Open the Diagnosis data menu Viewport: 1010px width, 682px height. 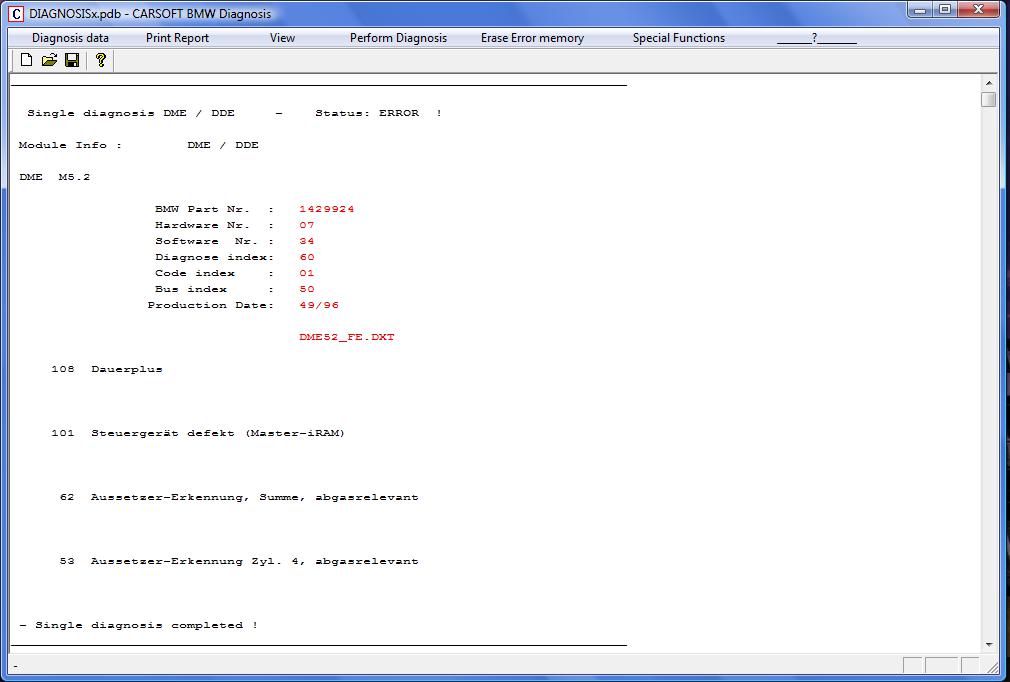[70, 38]
